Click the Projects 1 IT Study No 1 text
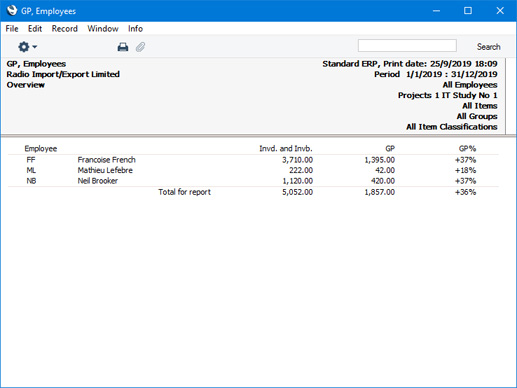This screenshot has height=388, width=517. (x=448, y=95)
